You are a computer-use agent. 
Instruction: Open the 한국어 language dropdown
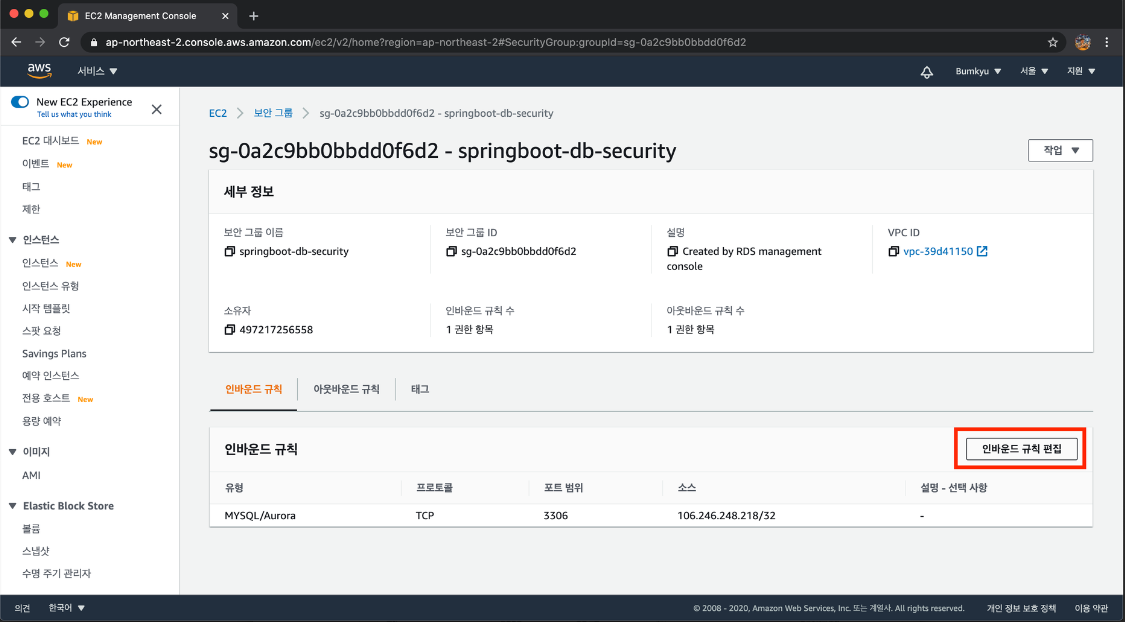(x=67, y=608)
